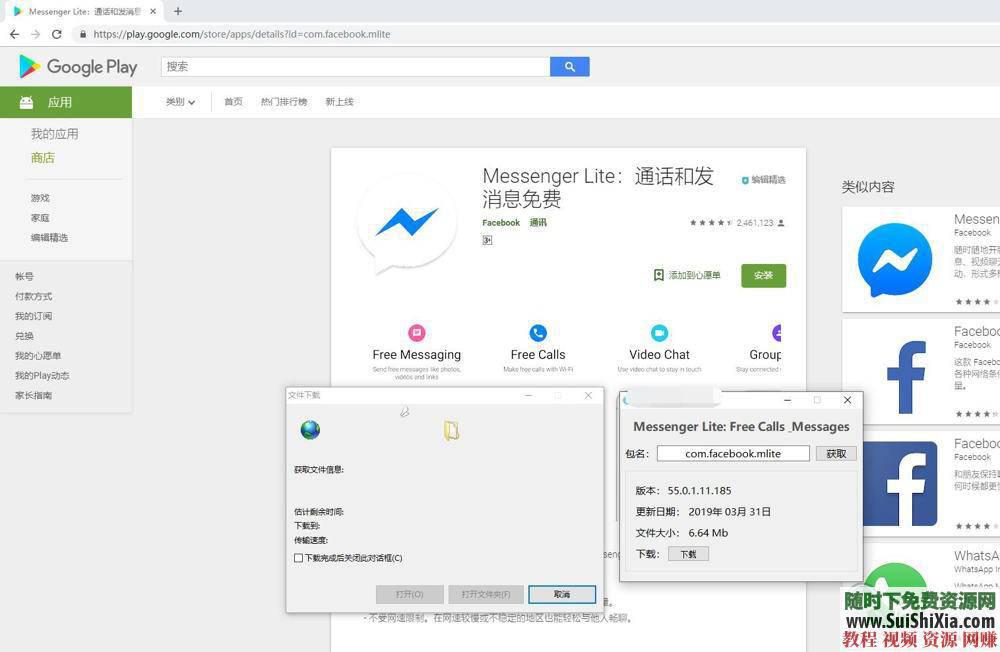Image resolution: width=1000 pixels, height=652 pixels.
Task: Open the 家庭 category link
Action: click(40, 218)
